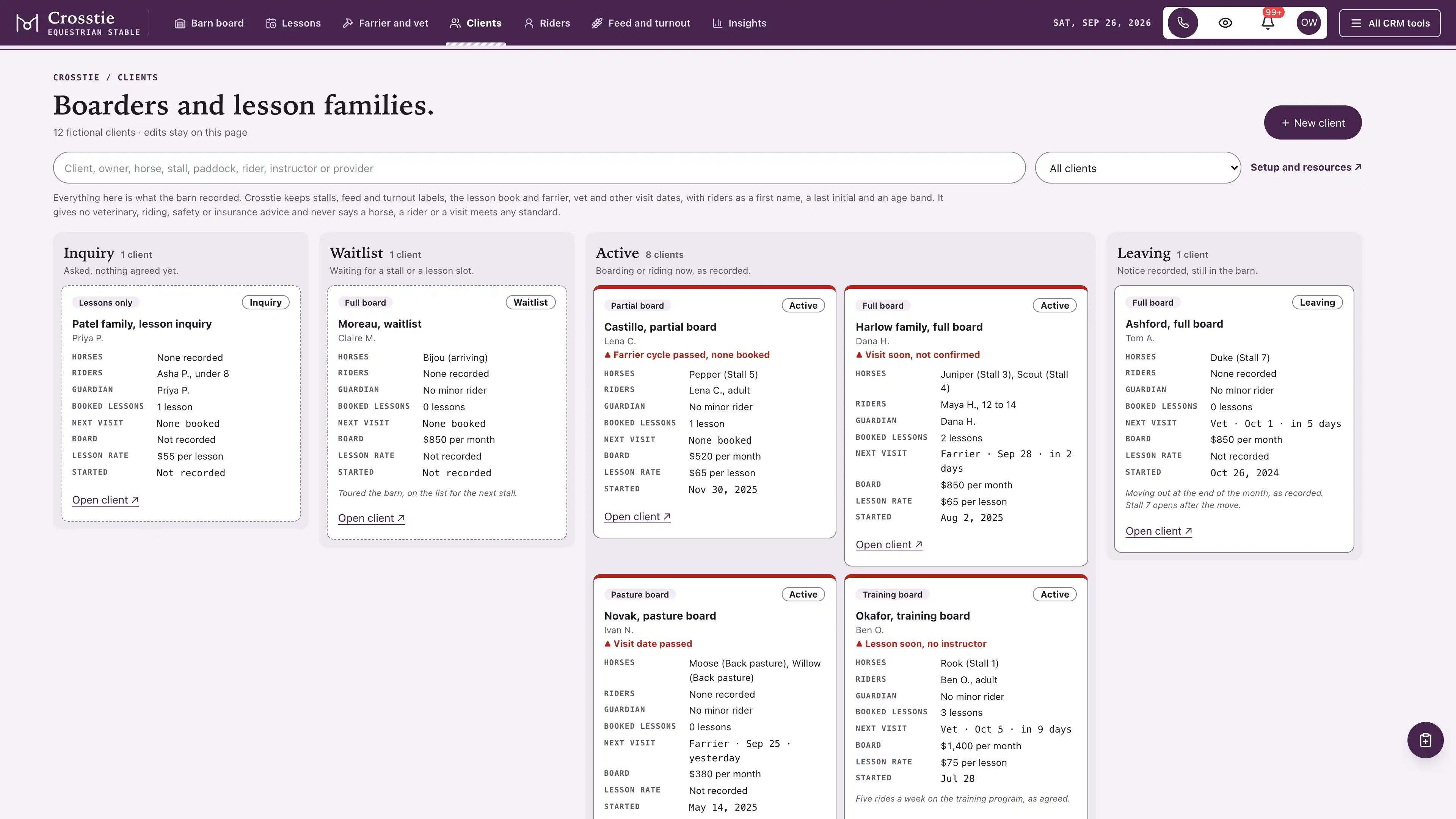This screenshot has height=819, width=1456.
Task: Click the Lessons calendar icon
Action: click(271, 24)
